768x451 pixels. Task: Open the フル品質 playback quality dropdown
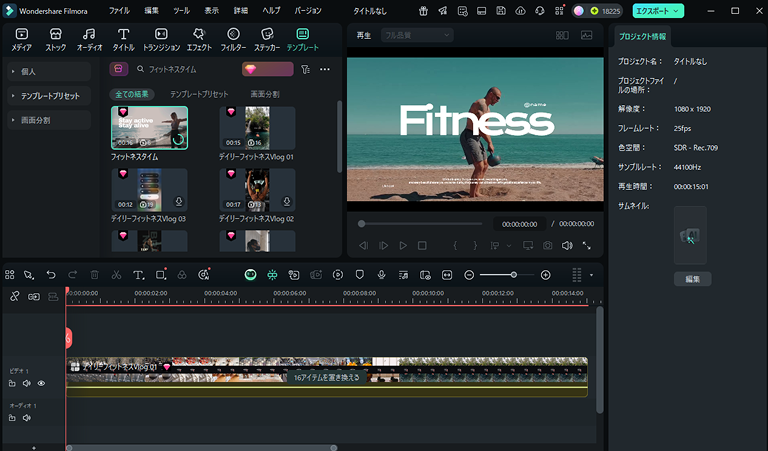(x=417, y=35)
